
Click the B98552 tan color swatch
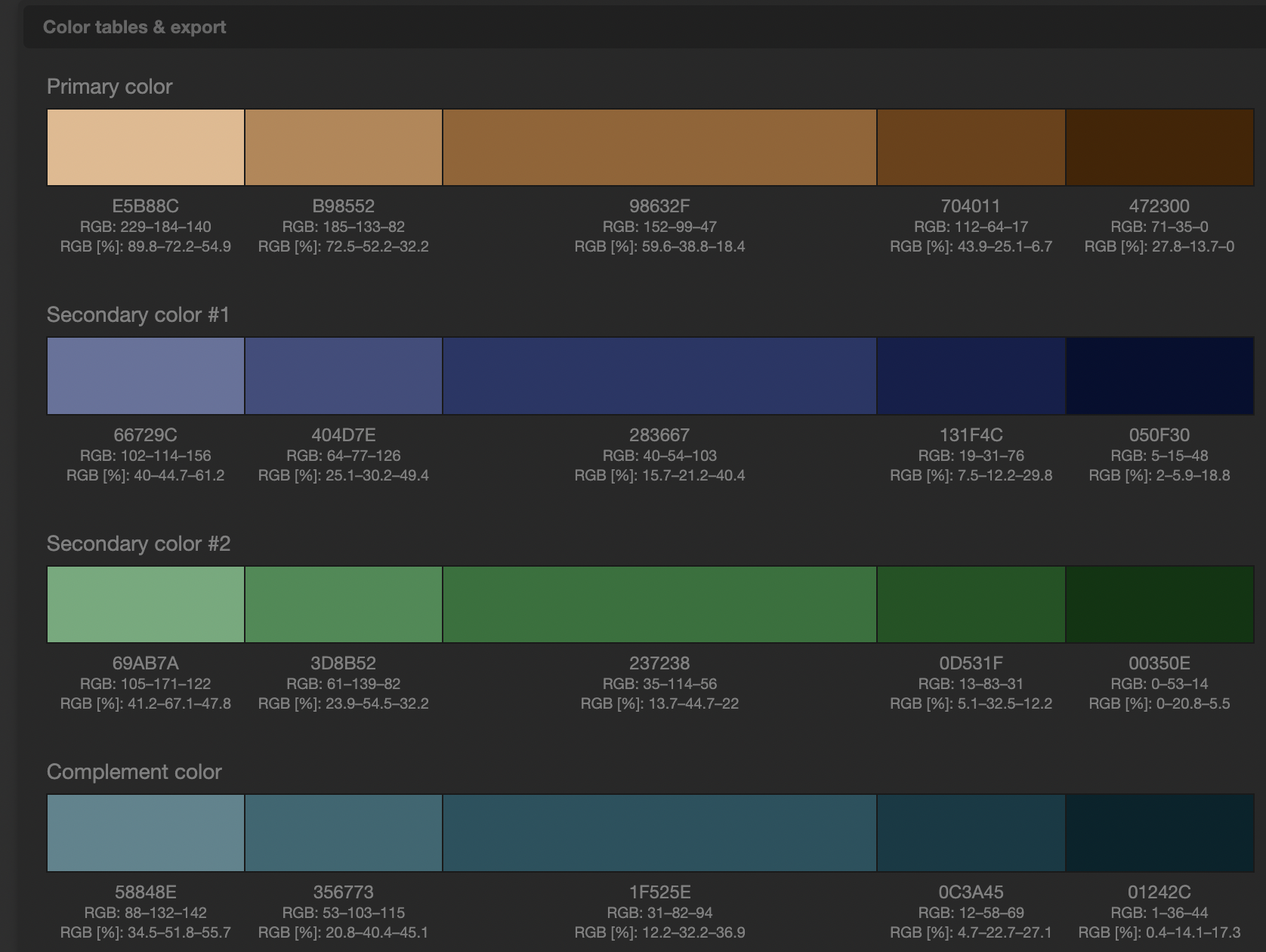click(x=344, y=147)
